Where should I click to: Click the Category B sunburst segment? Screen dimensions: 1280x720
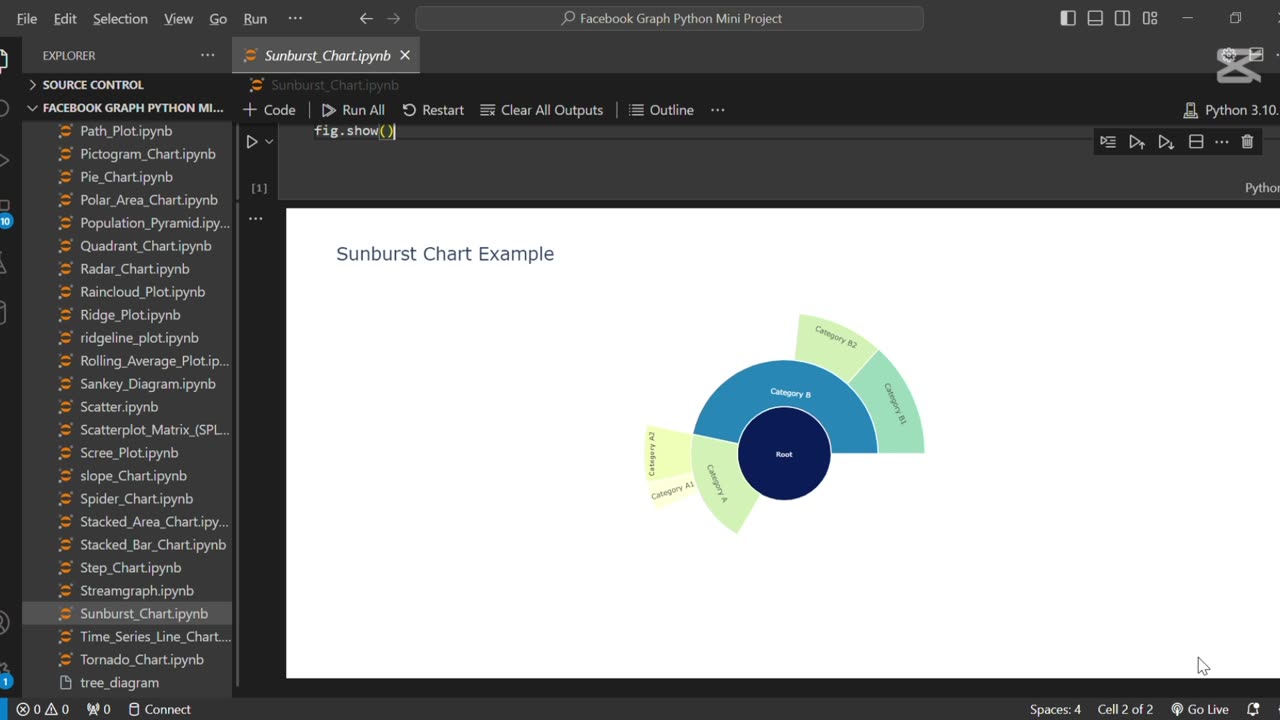790,392
